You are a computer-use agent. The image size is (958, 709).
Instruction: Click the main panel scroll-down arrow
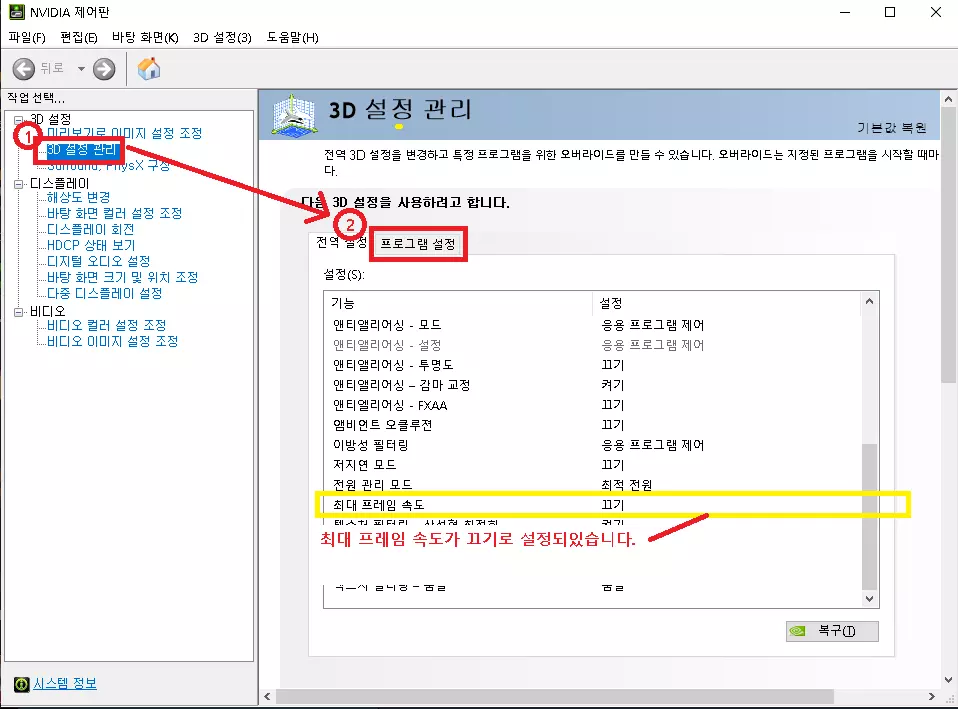click(x=948, y=680)
